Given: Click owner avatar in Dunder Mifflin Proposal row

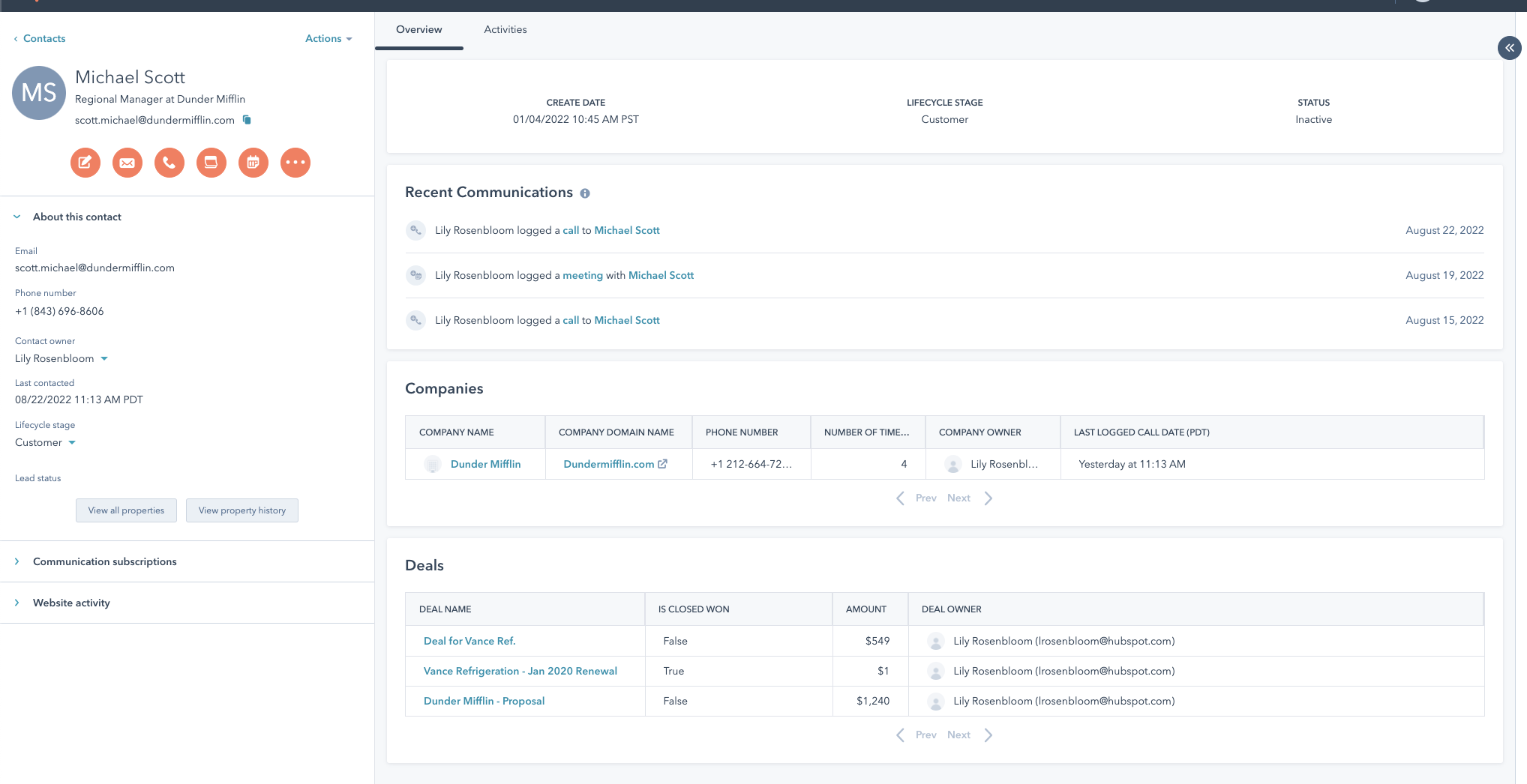Looking at the screenshot, I should click(936, 702).
